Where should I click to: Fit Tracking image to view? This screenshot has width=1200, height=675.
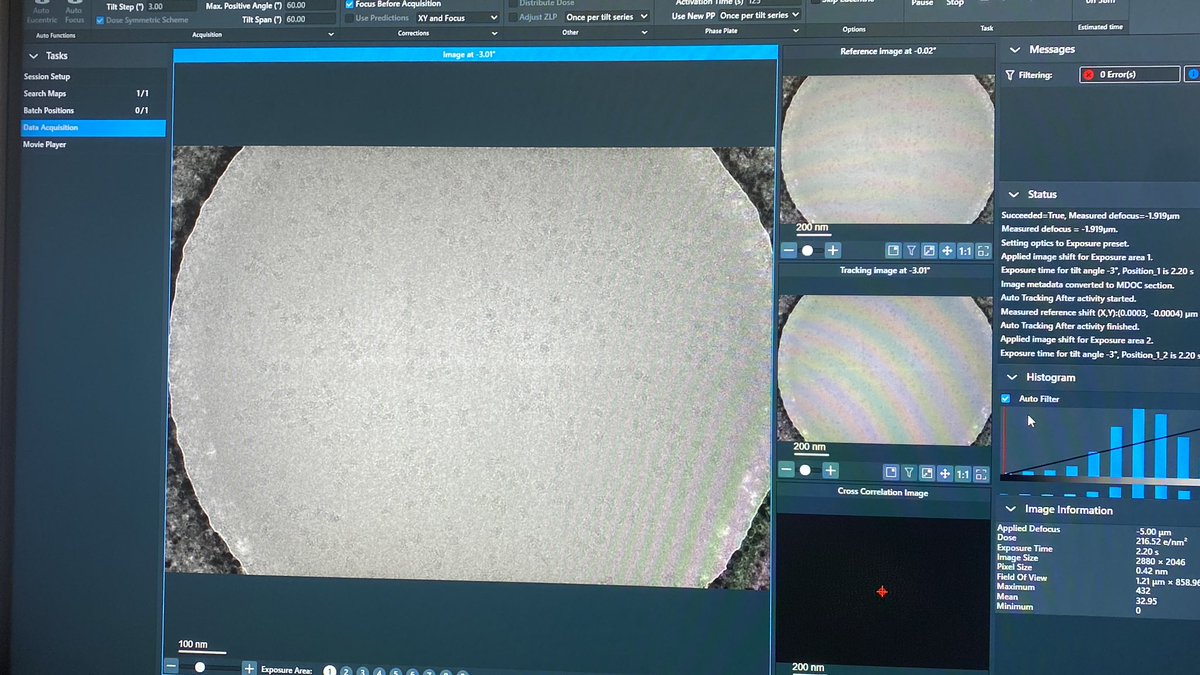[981, 474]
